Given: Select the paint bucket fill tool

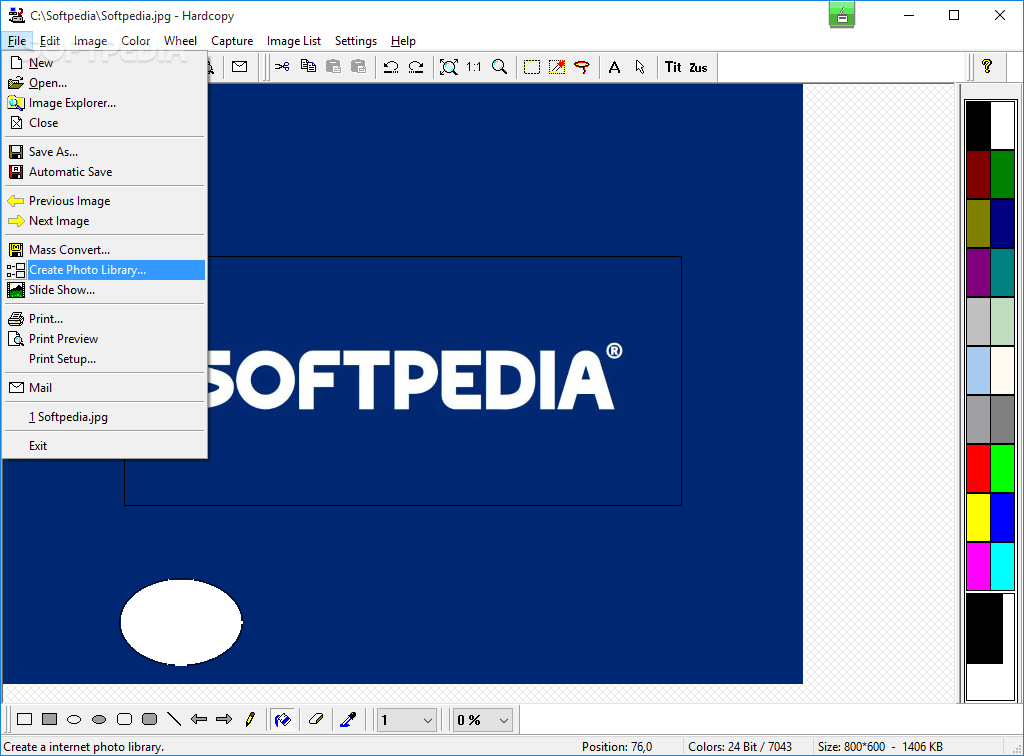Looking at the screenshot, I should pos(283,719).
